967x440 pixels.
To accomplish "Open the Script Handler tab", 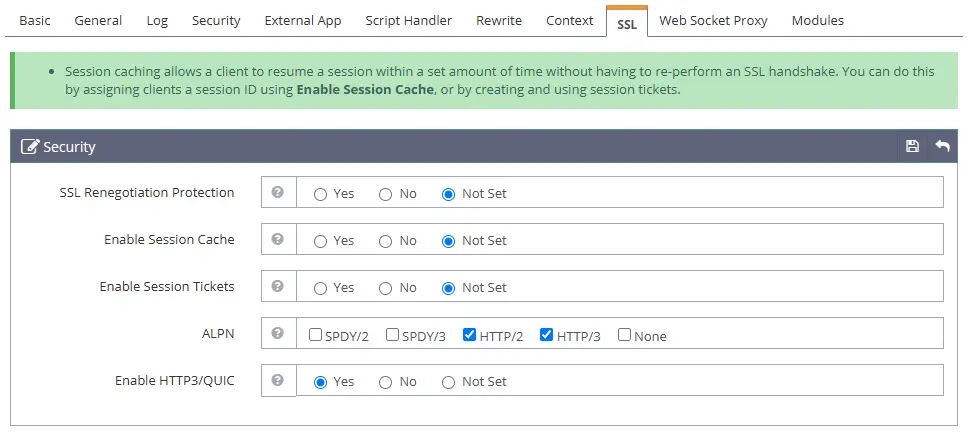I will click(409, 20).
